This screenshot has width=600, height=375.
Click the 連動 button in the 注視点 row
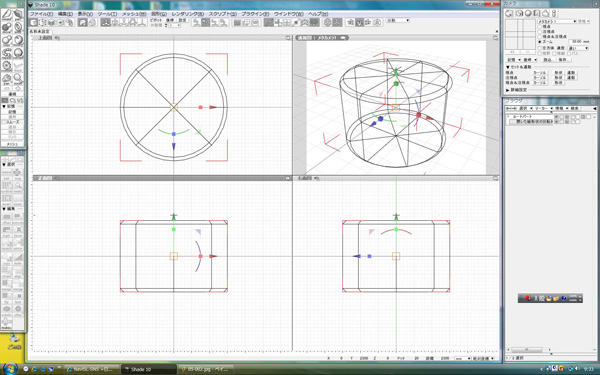pos(571,77)
